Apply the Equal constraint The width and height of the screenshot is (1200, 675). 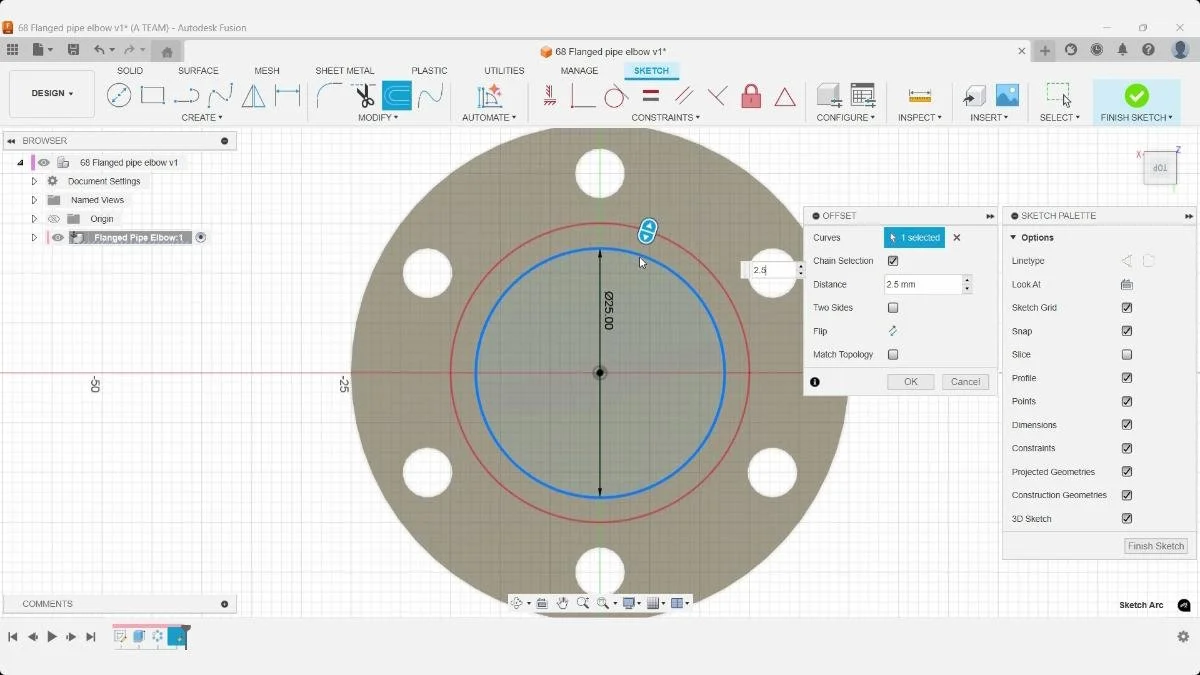click(x=650, y=96)
